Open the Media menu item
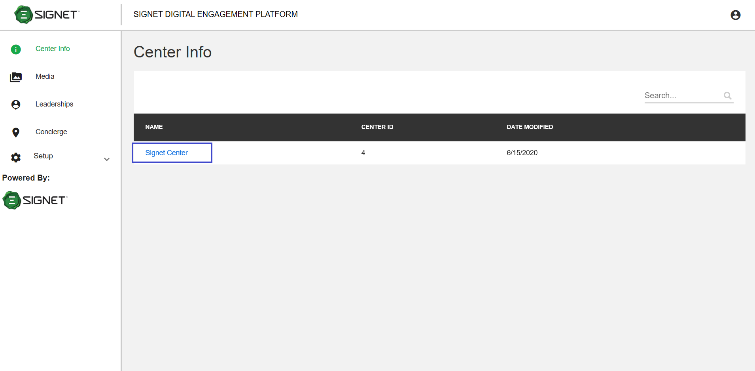Screen dimensions: 755x371 [45, 77]
